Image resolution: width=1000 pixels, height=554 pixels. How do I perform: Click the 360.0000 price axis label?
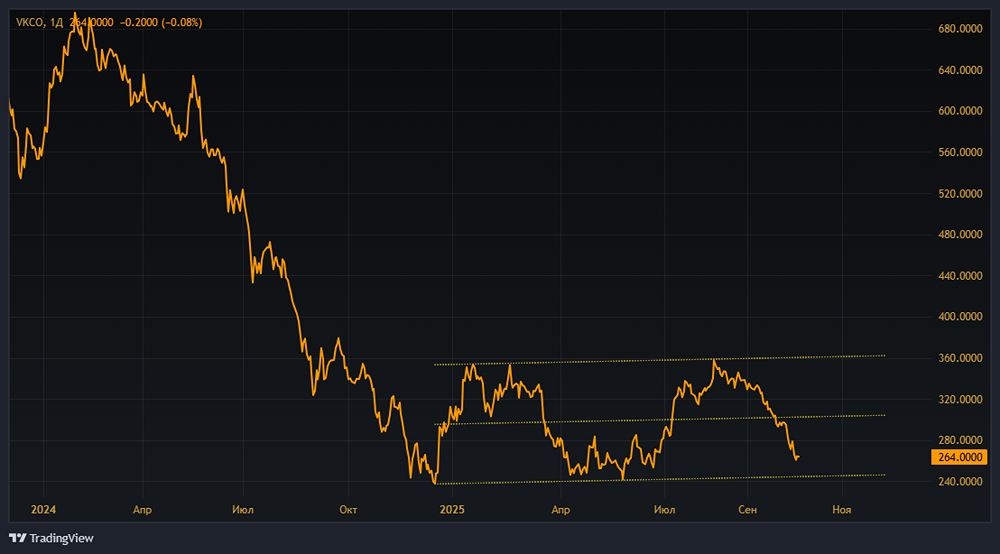pyautogui.click(x=960, y=358)
